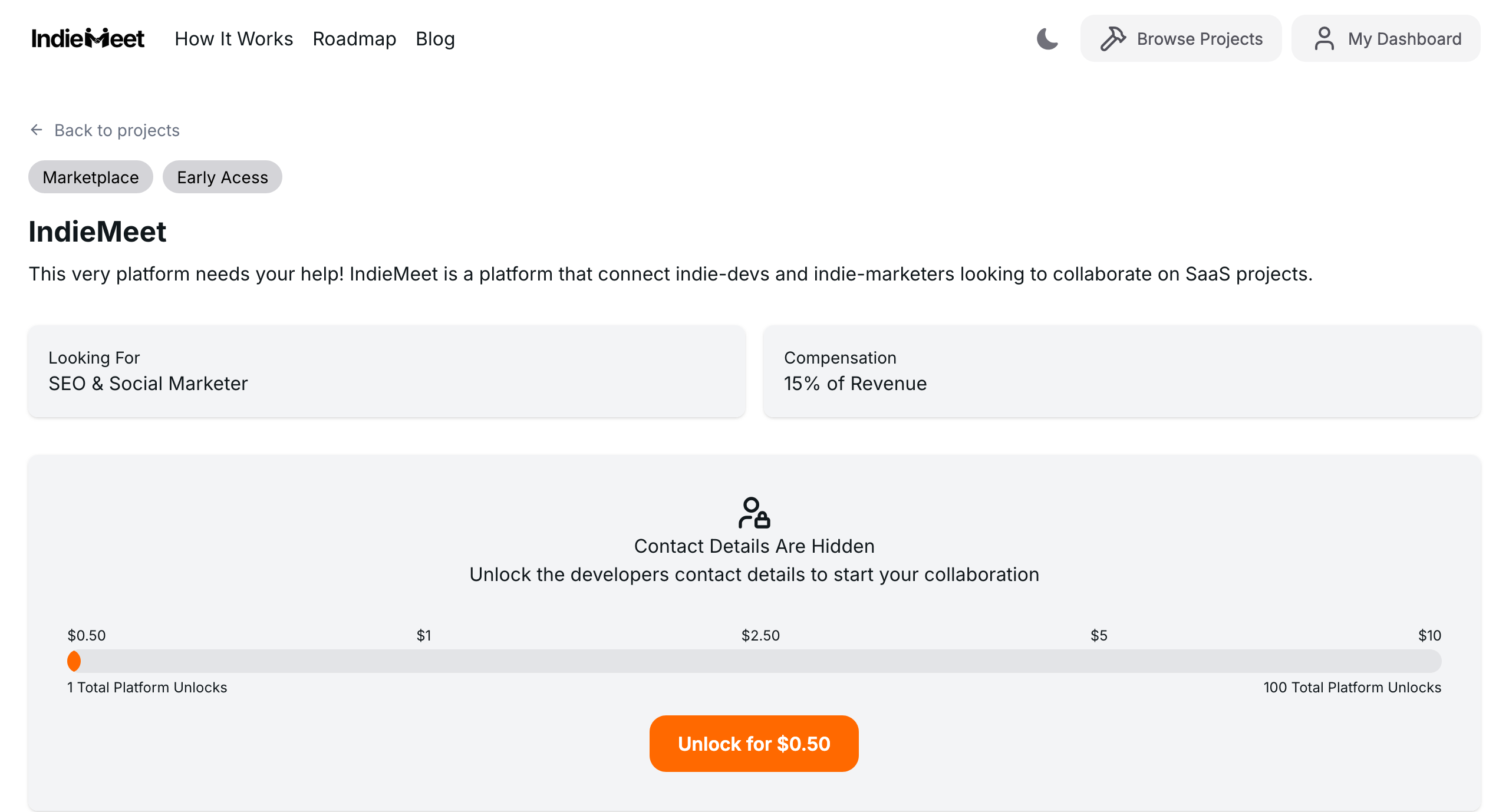The image size is (1509, 812).
Task: Click the hidden contact details lock icon
Action: [754, 513]
